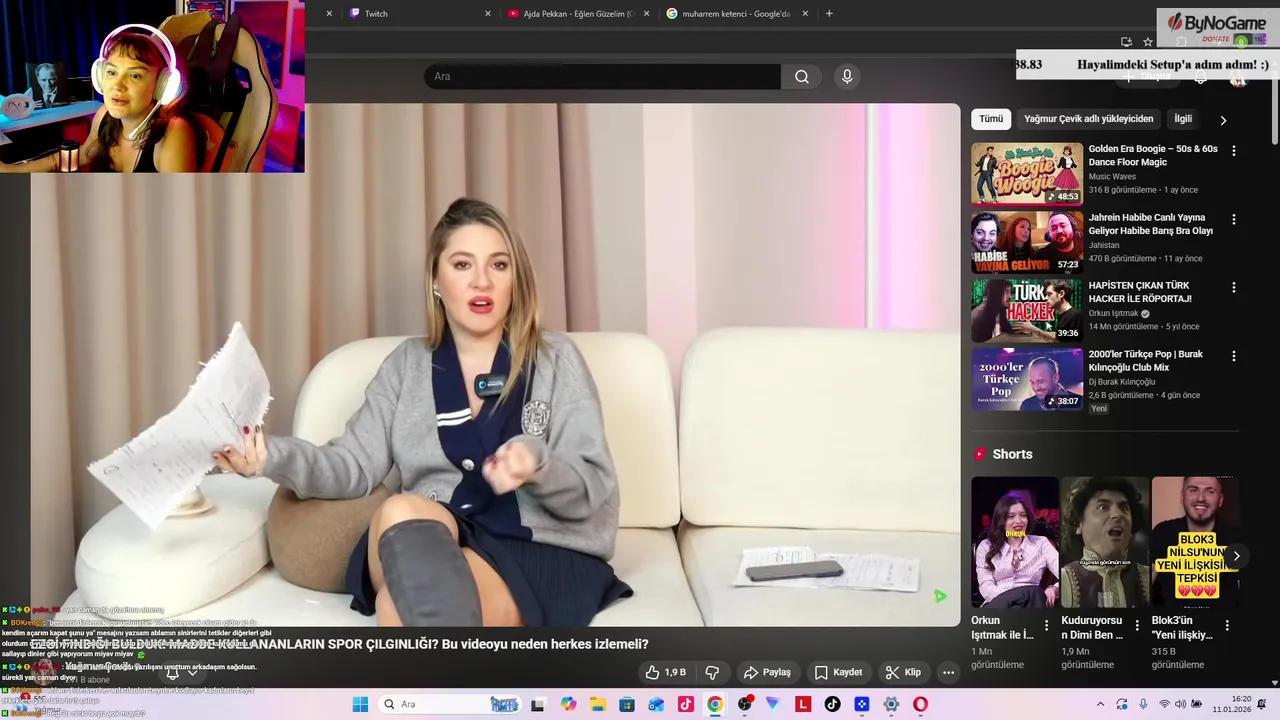
Task: Click the tray microphone icon
Action: coord(1143,705)
